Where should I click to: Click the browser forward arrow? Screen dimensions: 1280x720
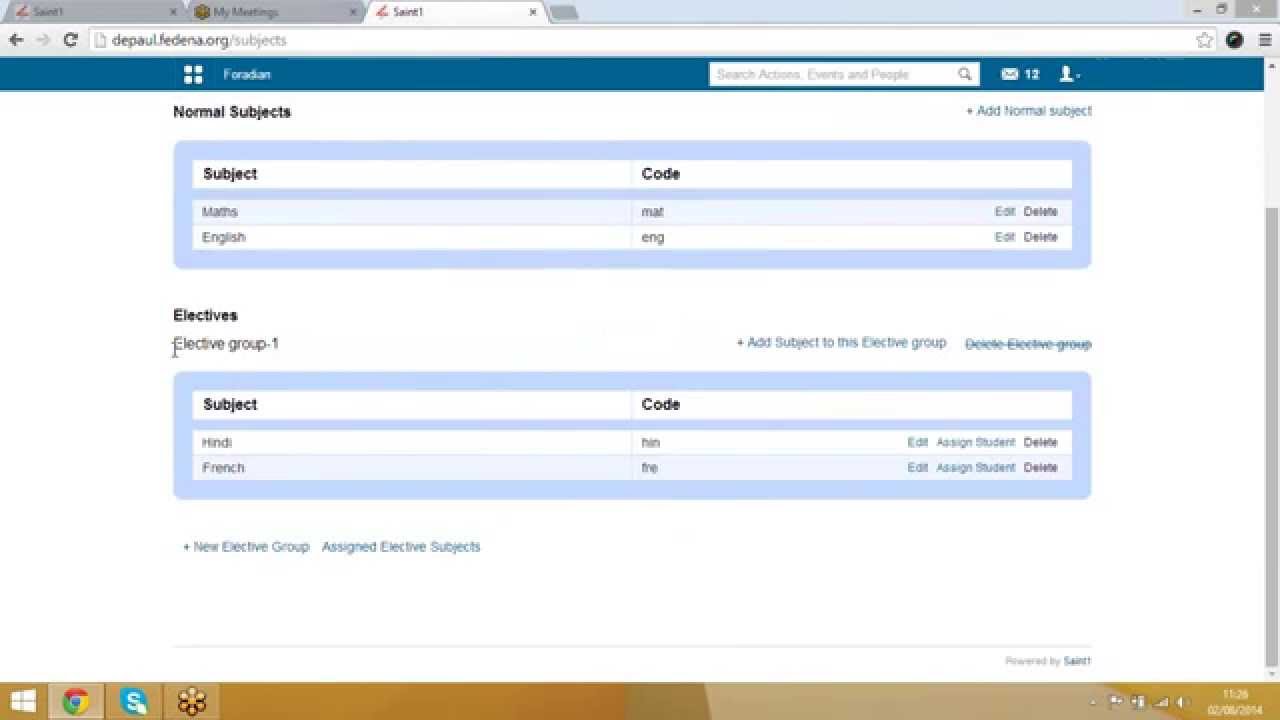(43, 40)
